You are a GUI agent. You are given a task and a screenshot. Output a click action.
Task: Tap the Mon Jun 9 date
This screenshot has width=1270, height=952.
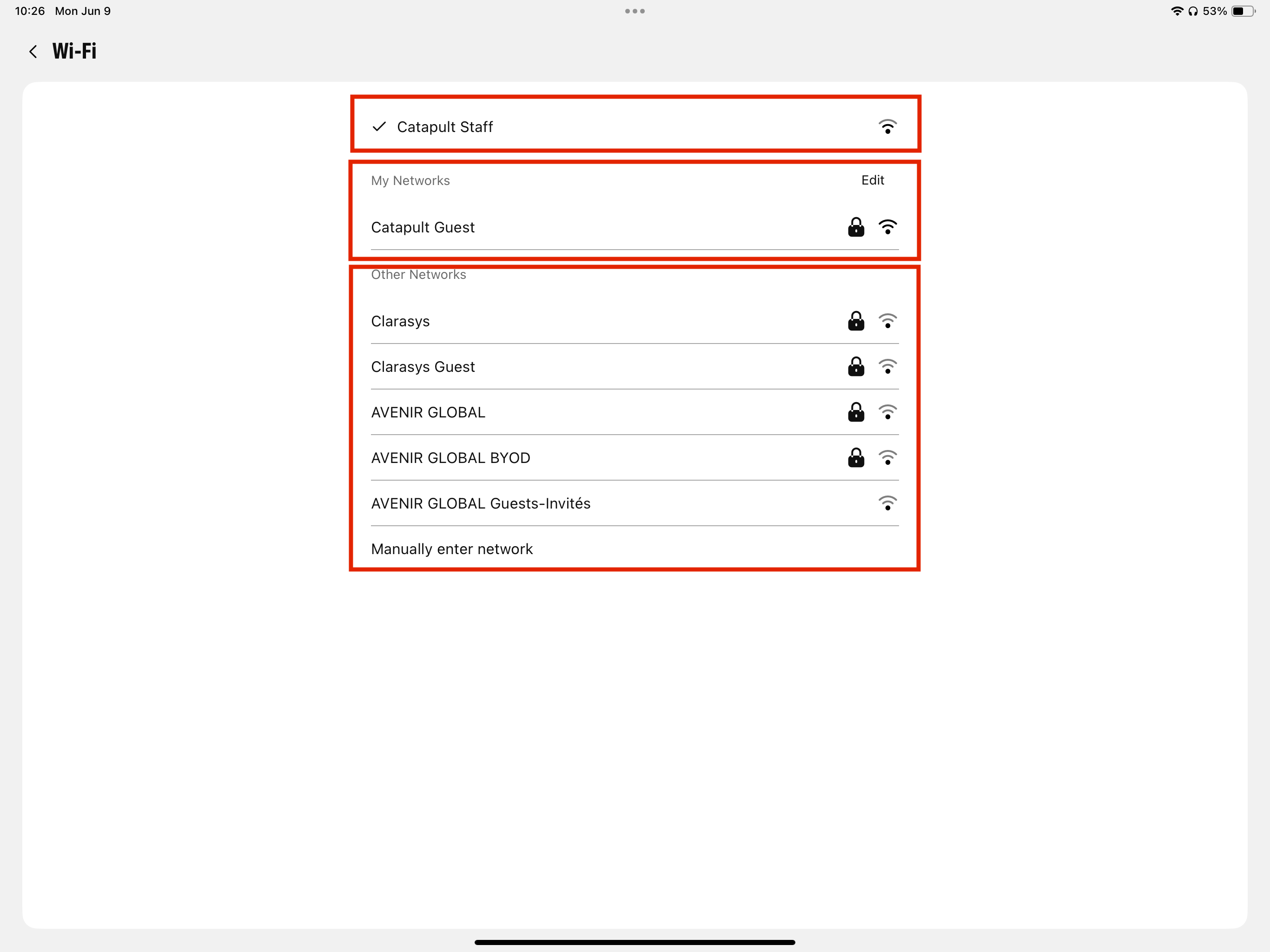83,11
